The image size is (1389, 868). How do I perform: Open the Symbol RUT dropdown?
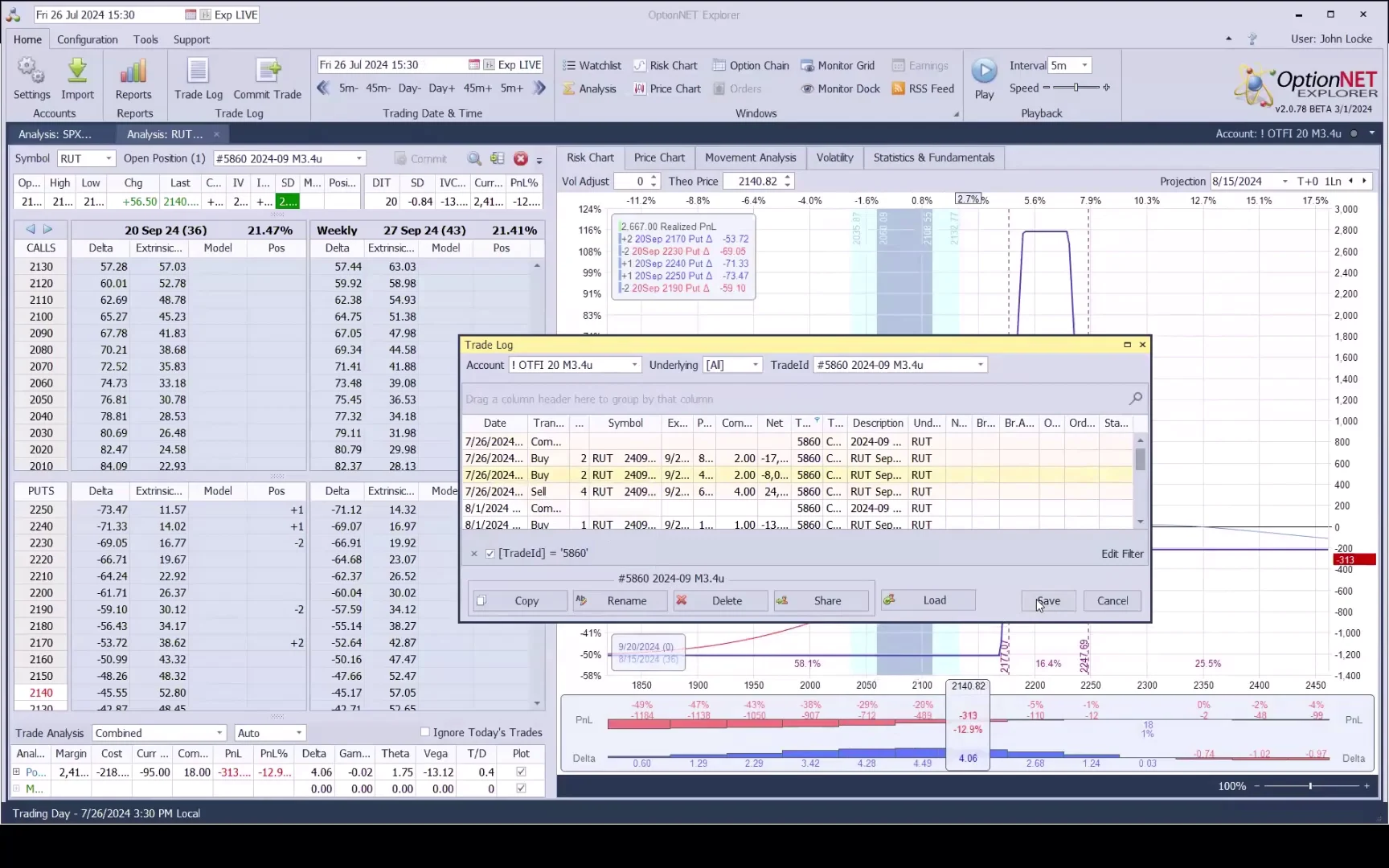coord(109,159)
